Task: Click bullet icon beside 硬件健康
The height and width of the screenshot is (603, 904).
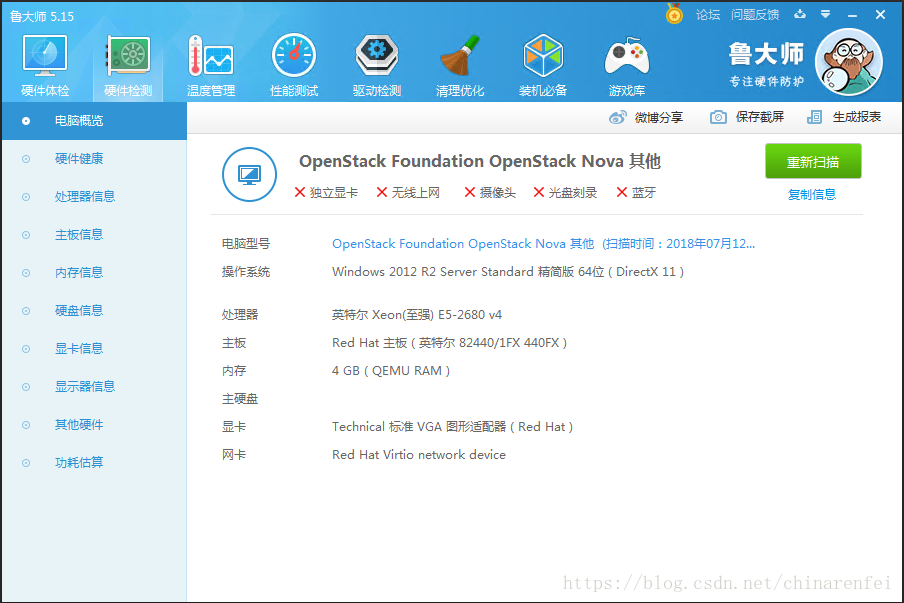Action: pyautogui.click(x=26, y=159)
